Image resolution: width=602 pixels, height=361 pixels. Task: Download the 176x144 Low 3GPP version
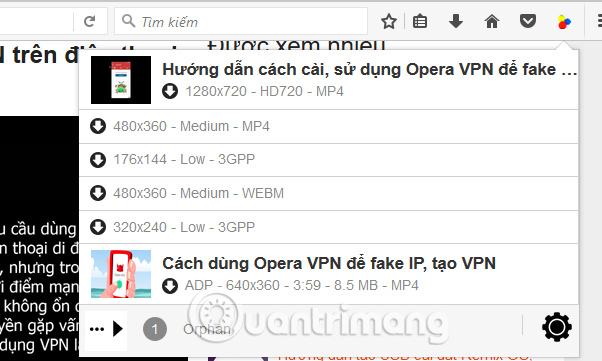coord(98,160)
